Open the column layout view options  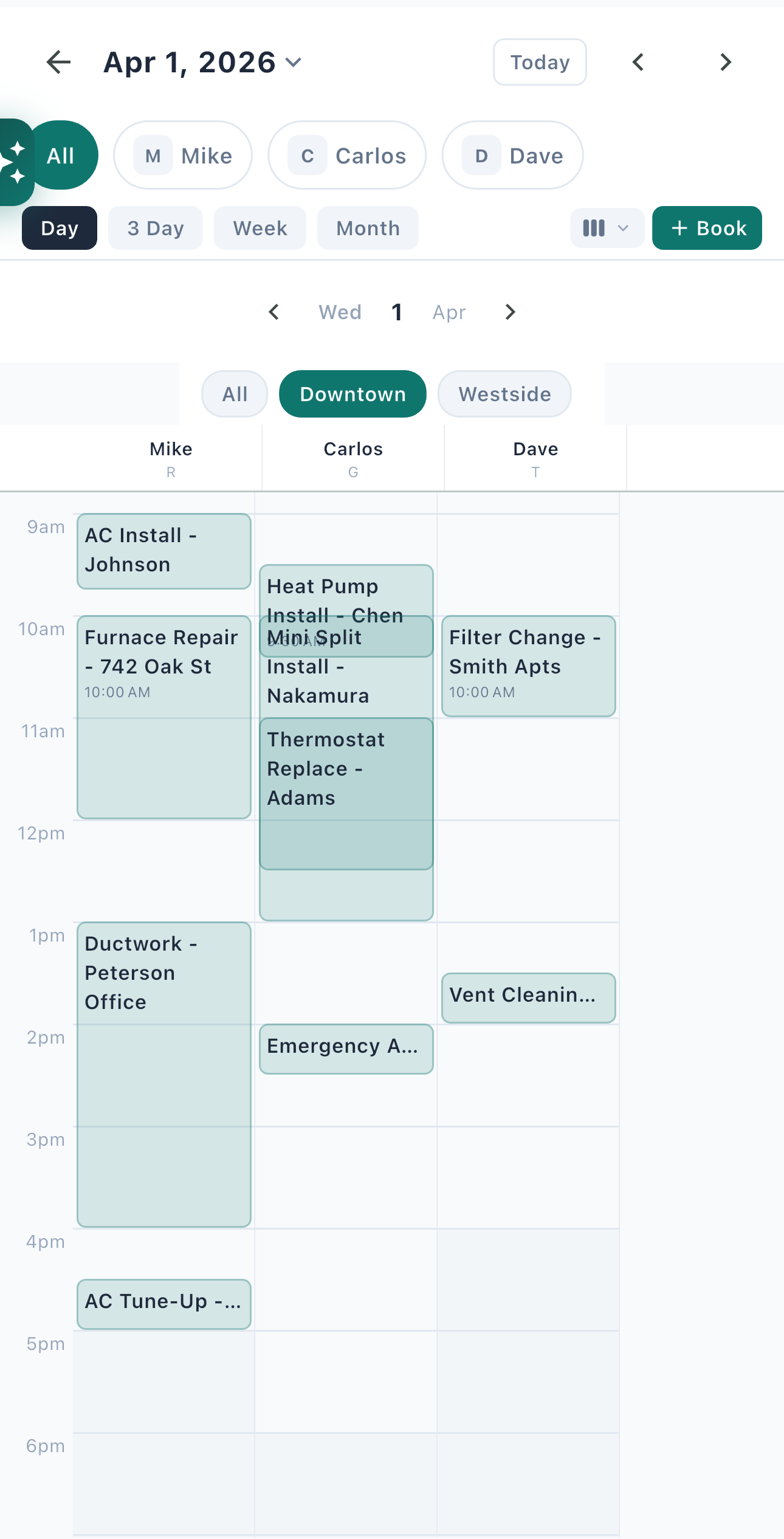[606, 229]
